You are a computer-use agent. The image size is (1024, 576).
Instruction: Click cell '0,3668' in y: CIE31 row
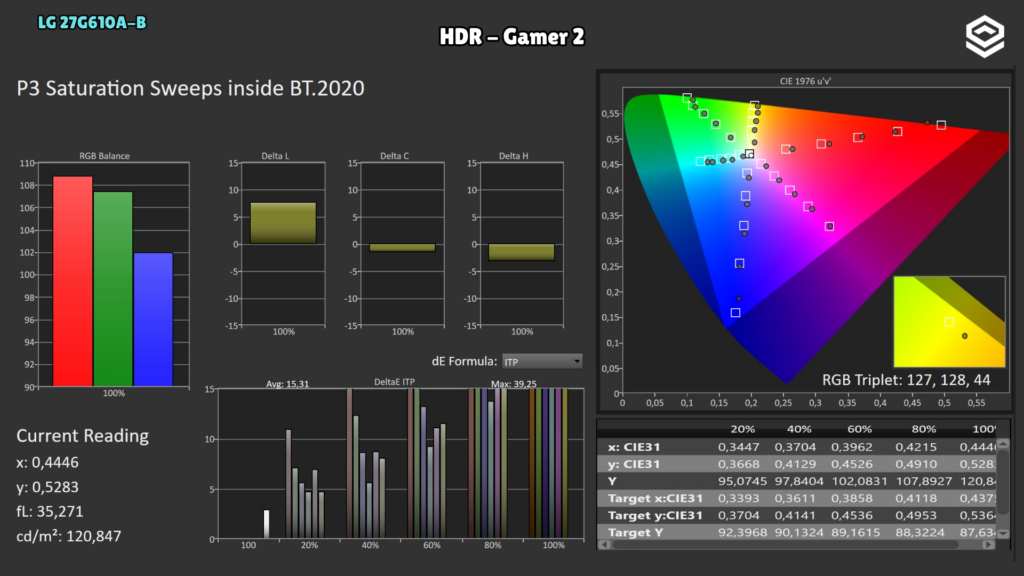pyautogui.click(x=739, y=464)
